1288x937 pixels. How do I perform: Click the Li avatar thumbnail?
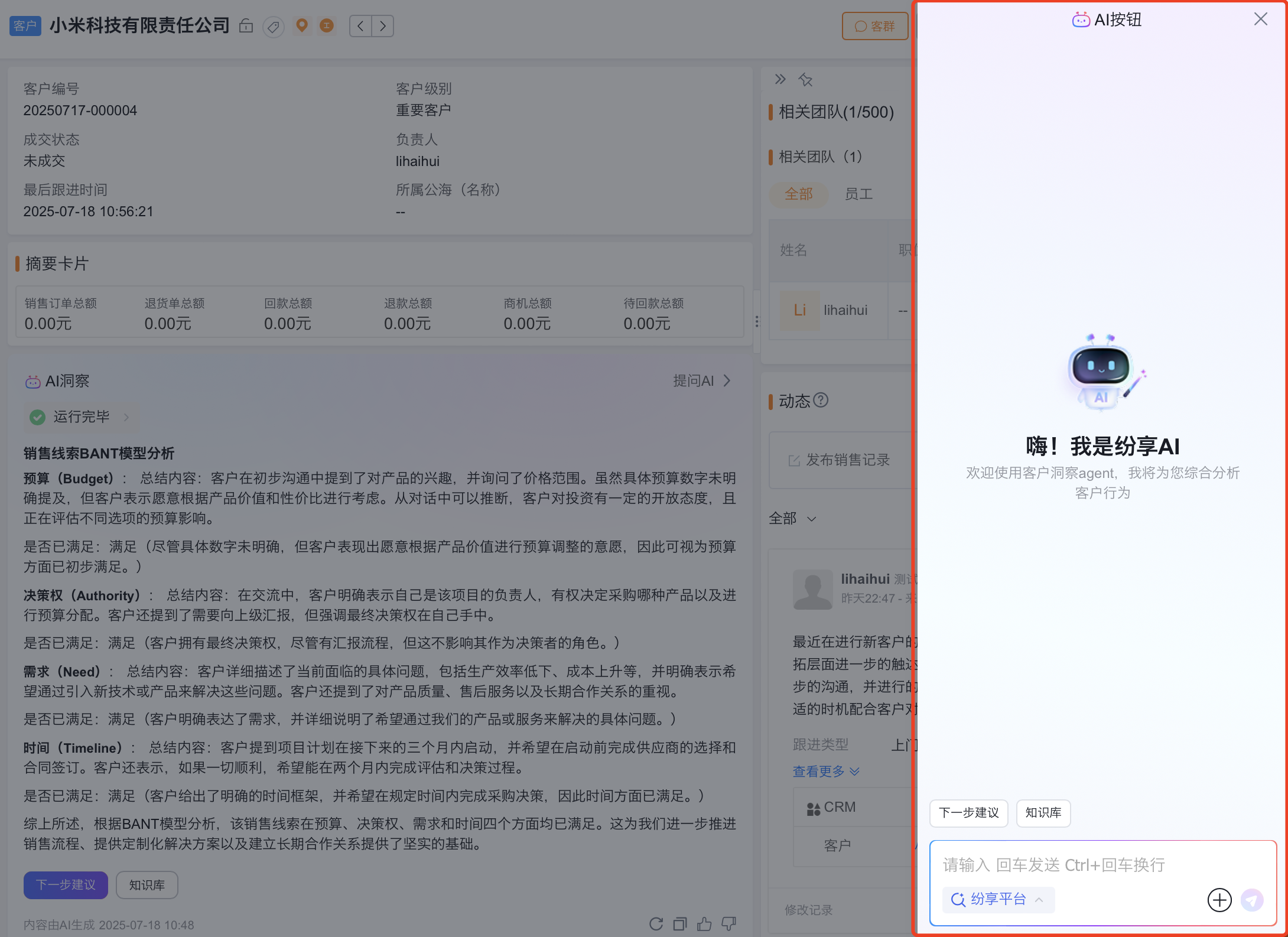799,310
